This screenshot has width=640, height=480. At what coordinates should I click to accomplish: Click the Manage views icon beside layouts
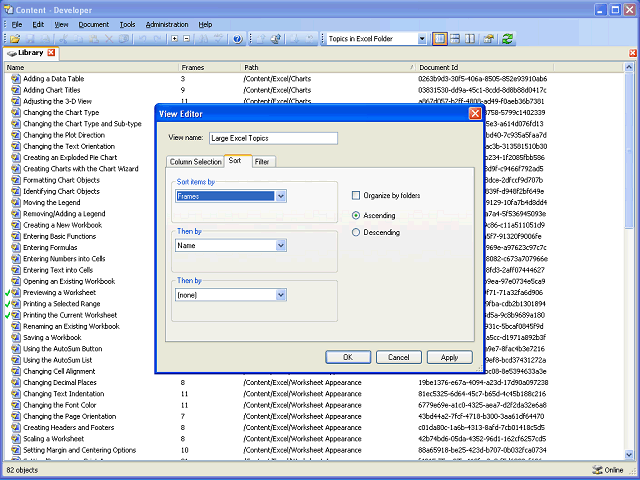pyautogui.click(x=488, y=39)
